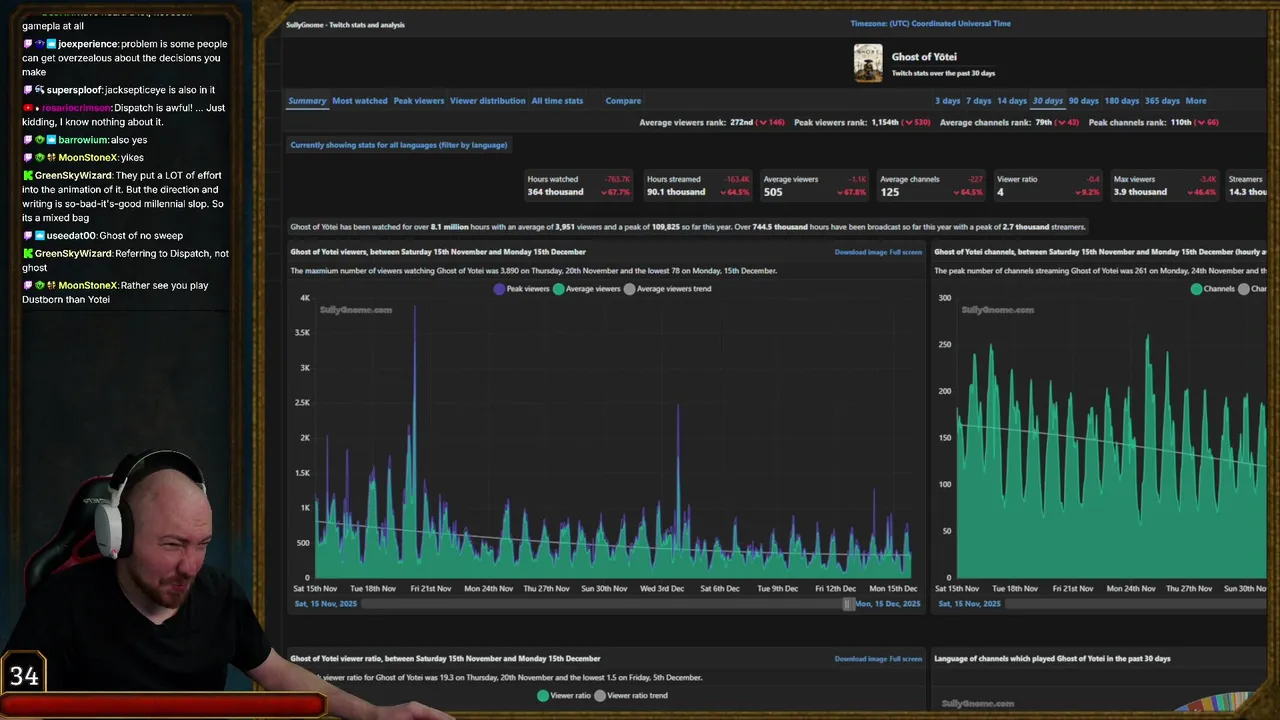Click Download image on the viewer ratio chart
Screen dimensions: 1280x720
point(860,659)
